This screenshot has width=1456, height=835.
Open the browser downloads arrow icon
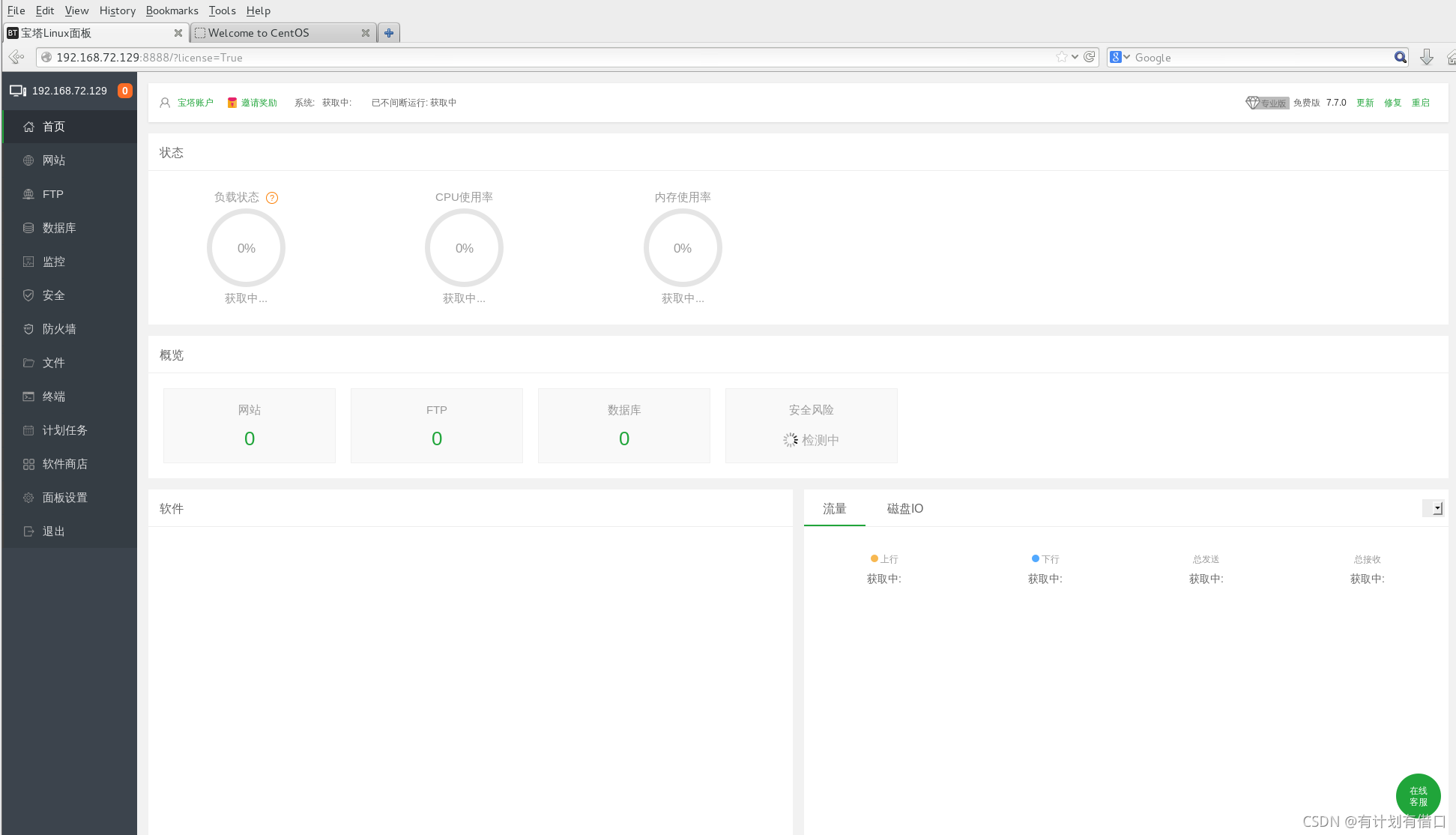[x=1426, y=57]
